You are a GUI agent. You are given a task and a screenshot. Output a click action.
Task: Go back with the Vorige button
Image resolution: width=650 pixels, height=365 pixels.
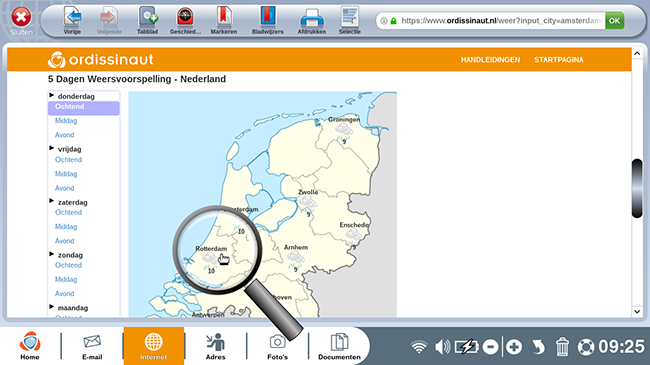[72, 20]
